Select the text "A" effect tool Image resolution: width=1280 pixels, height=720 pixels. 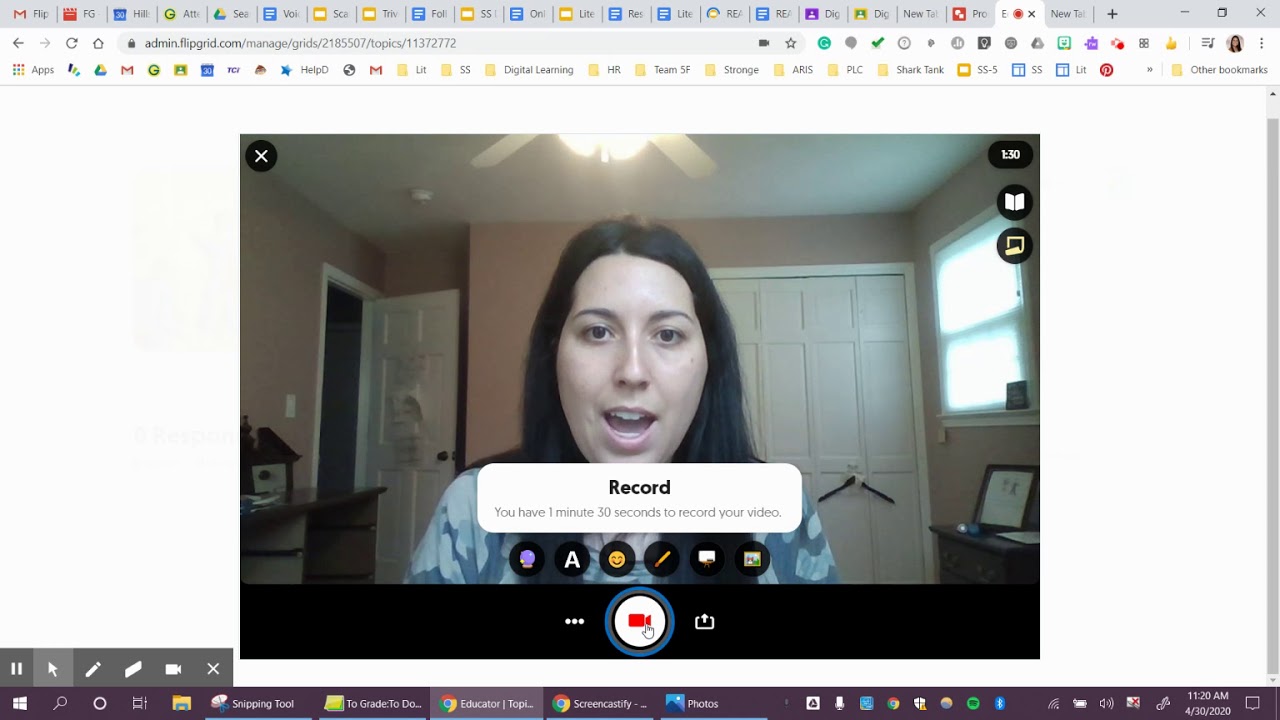(x=572, y=559)
